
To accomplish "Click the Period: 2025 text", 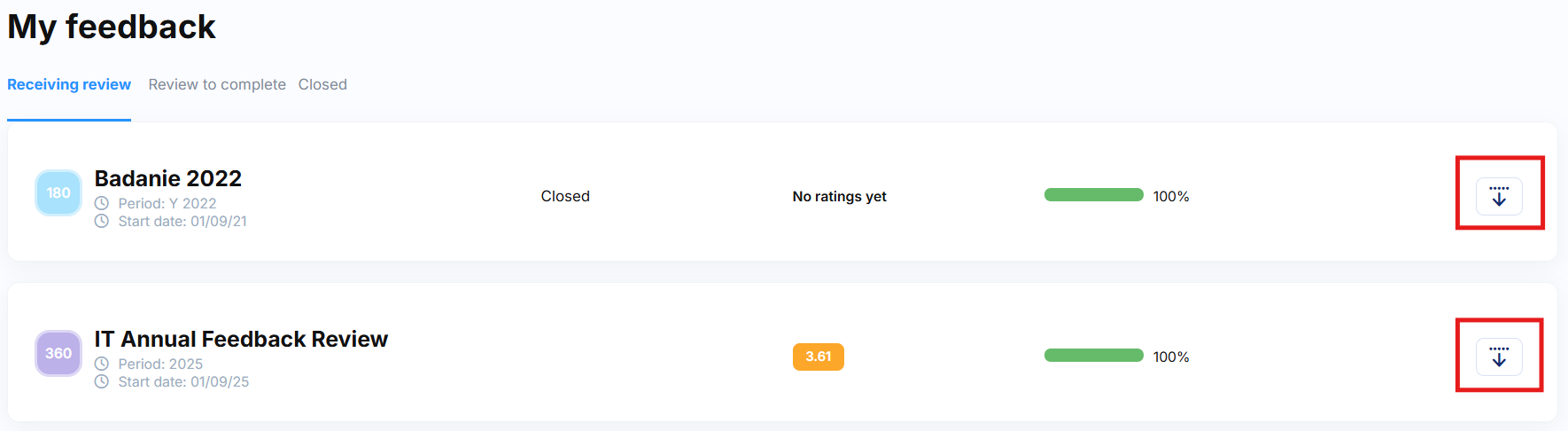I will (x=160, y=364).
